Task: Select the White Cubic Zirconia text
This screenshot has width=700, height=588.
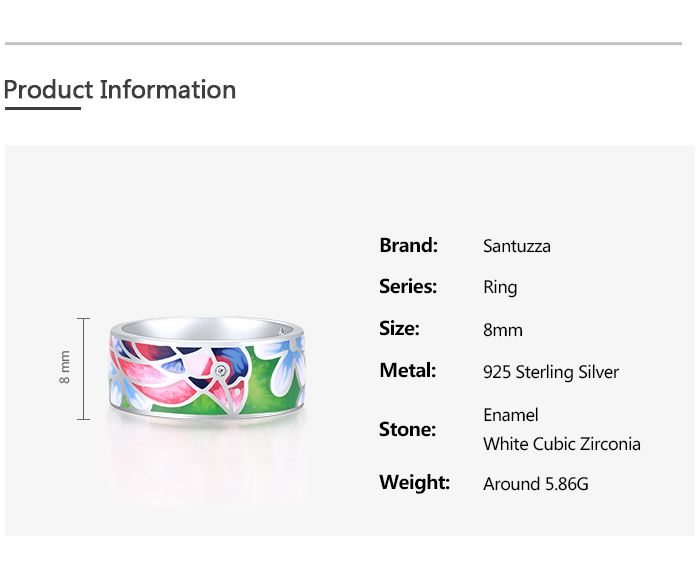Action: pos(561,444)
